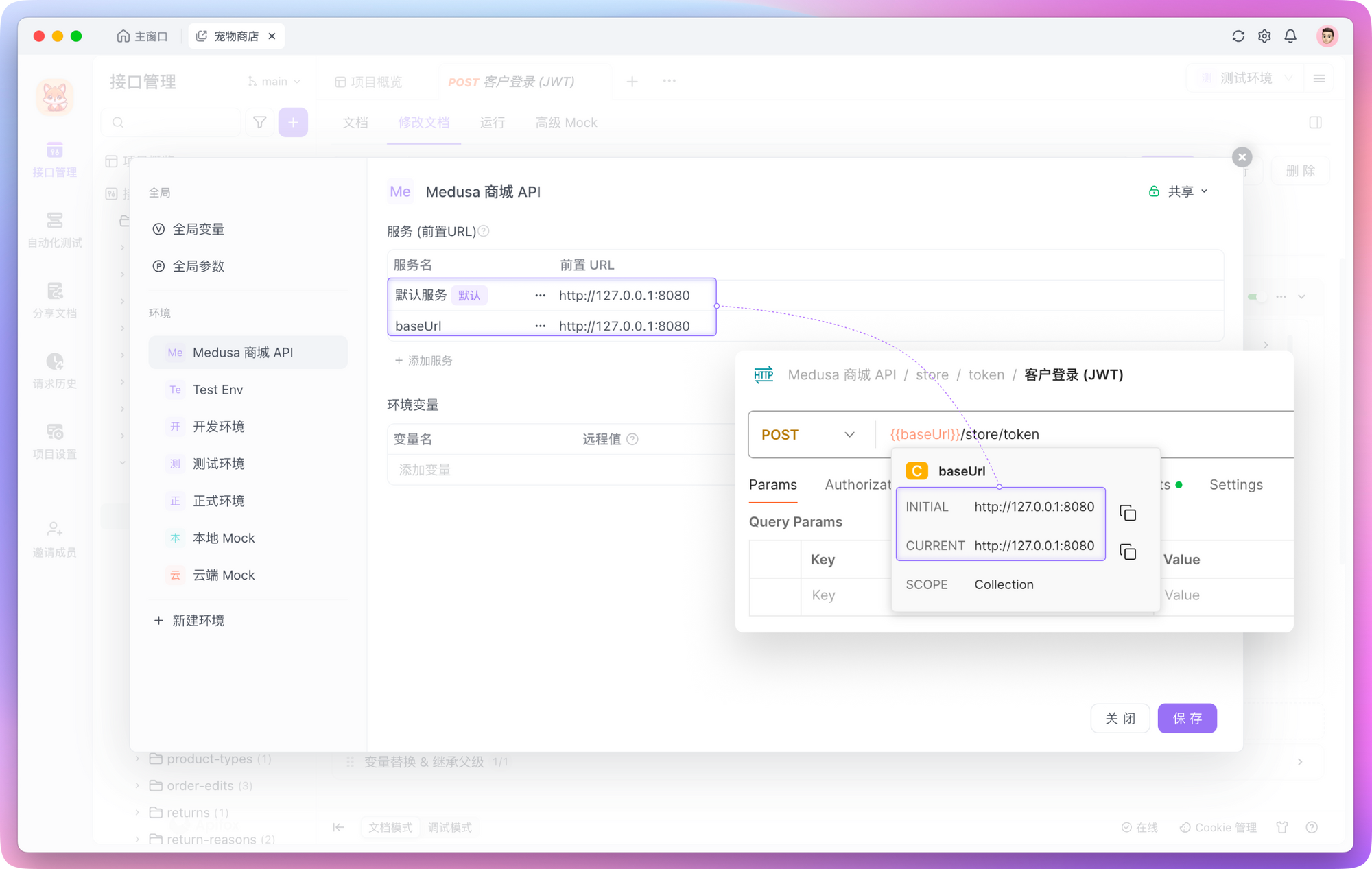This screenshot has width=1372, height=869.
Task: Click the purple plus add button
Action: coord(293,122)
